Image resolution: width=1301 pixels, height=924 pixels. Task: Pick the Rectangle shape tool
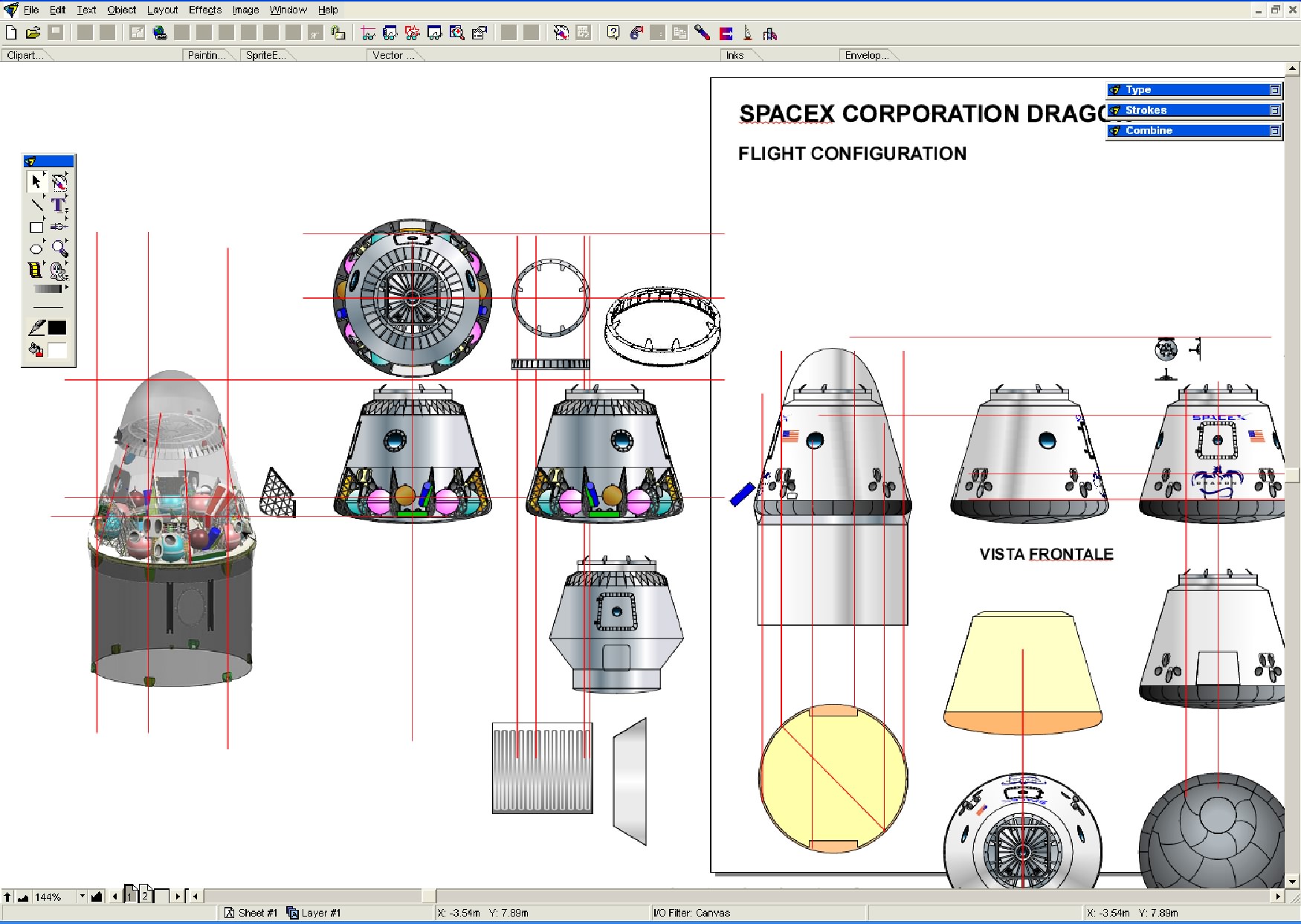click(x=36, y=227)
